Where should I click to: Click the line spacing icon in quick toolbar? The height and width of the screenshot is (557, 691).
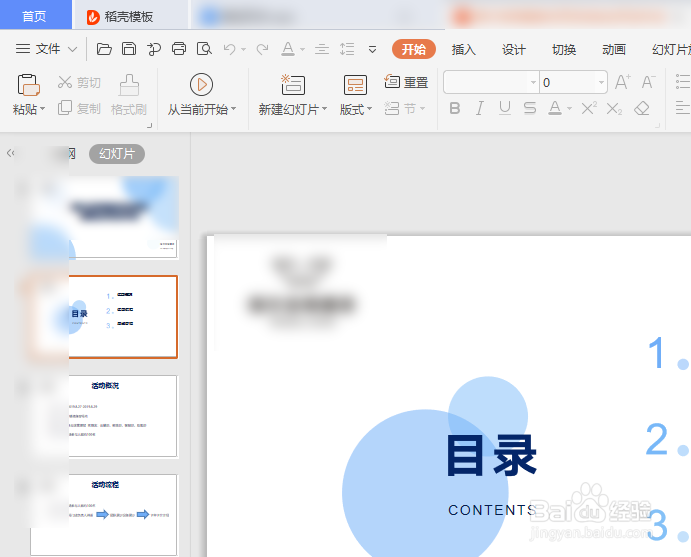tap(347, 49)
